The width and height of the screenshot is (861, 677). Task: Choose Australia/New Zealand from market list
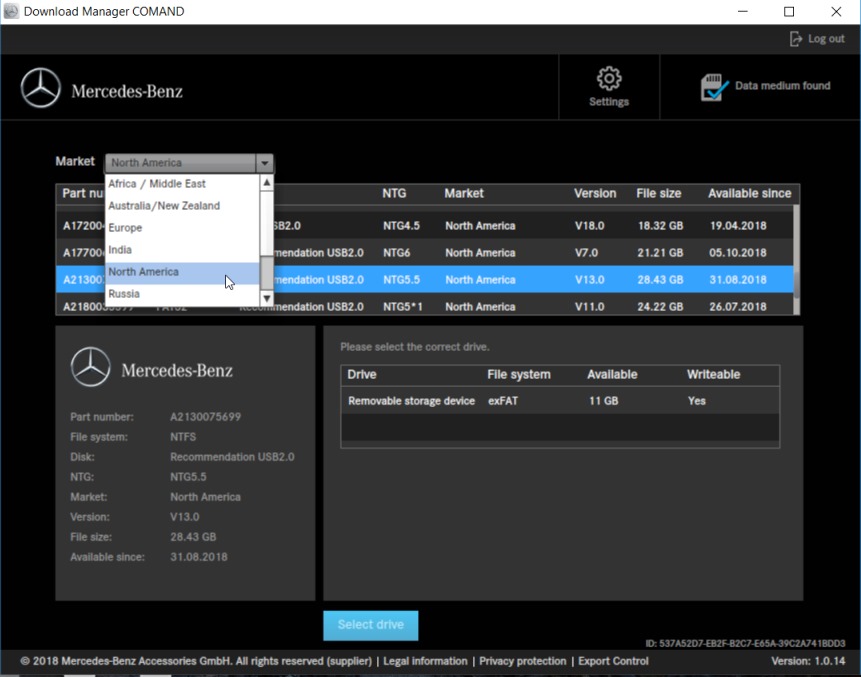coord(182,206)
